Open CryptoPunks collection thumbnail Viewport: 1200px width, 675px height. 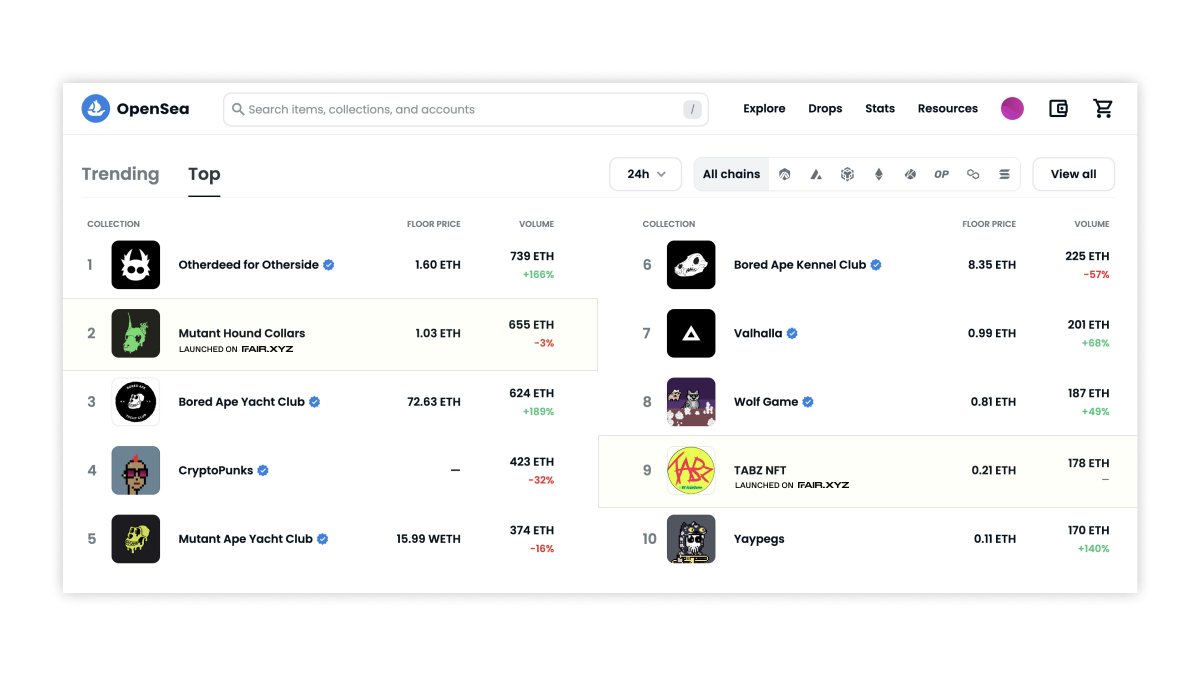pyautogui.click(x=135, y=470)
